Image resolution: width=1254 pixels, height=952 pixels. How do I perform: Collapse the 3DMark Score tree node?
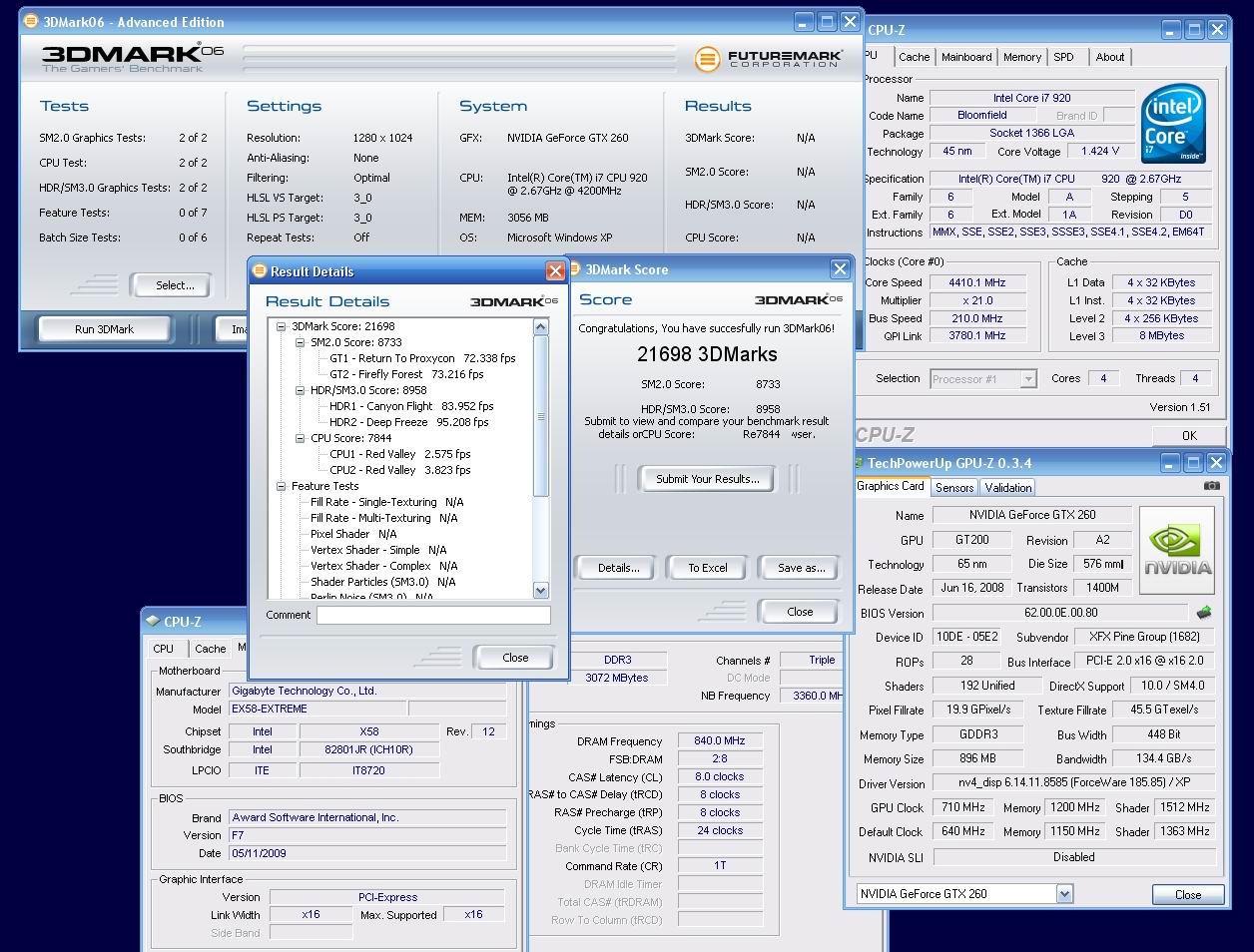point(282,326)
